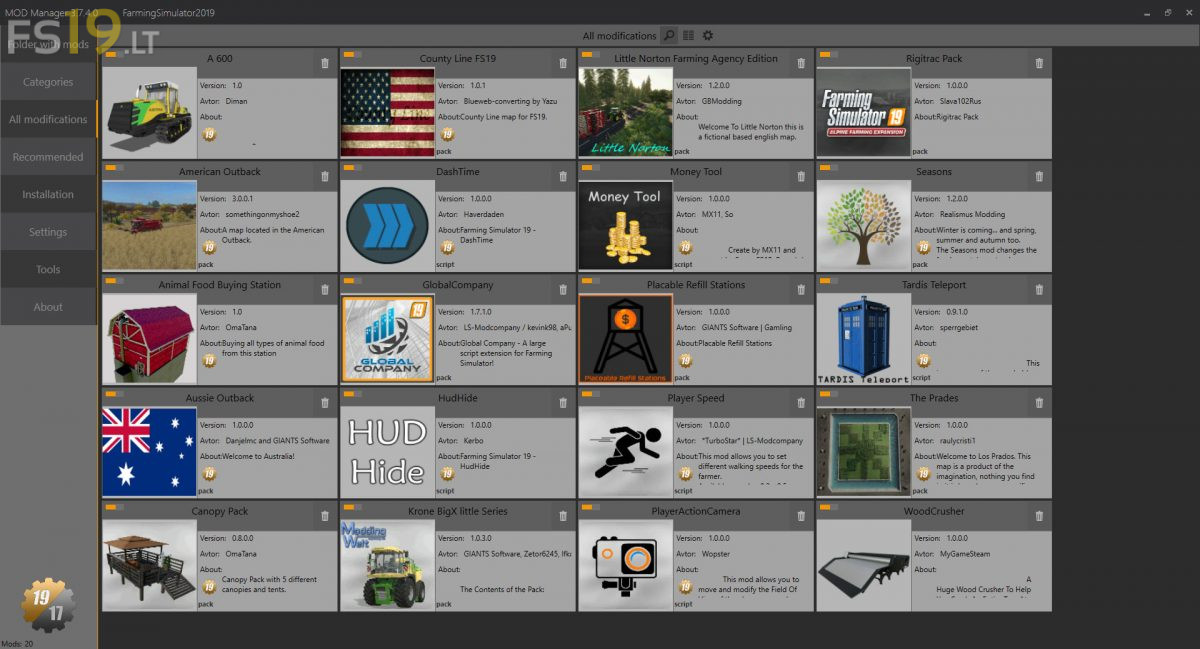Viewport: 1200px width, 649px height.
Task: Click trash icon on Little Norton Farming Agency Edition
Action: [801, 63]
